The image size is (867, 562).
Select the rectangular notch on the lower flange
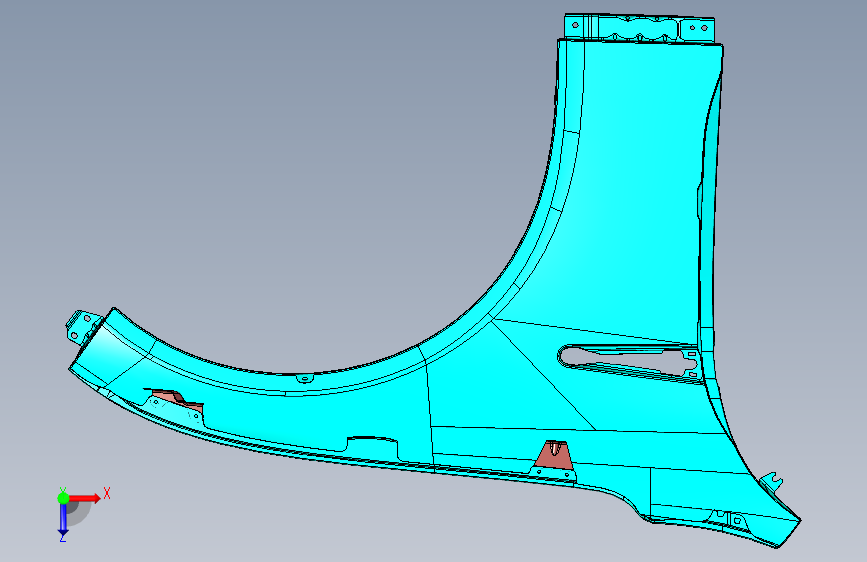point(372,447)
